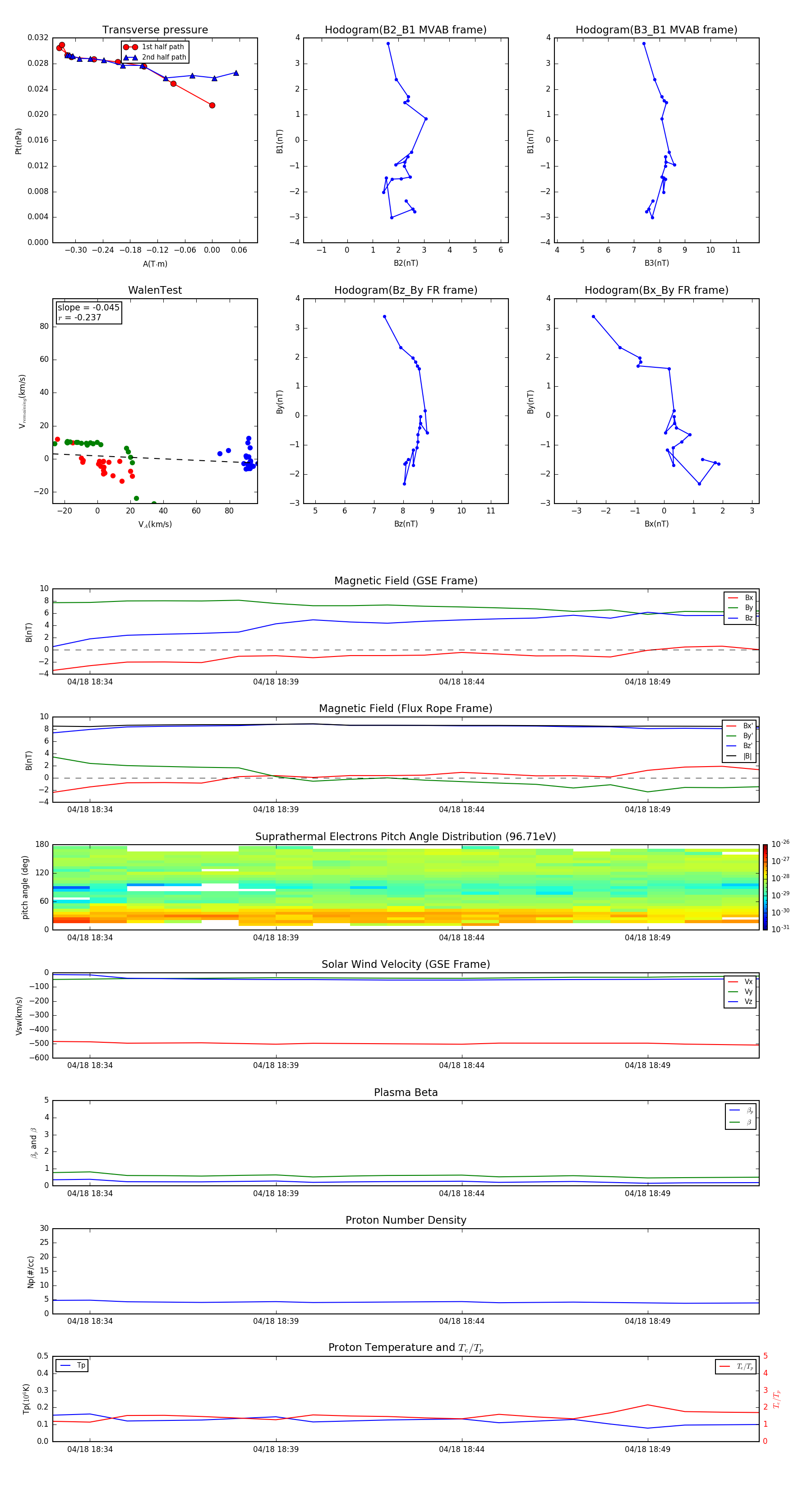
Task: Click the 'slope = -0.045' annotation
Action: click(x=88, y=308)
